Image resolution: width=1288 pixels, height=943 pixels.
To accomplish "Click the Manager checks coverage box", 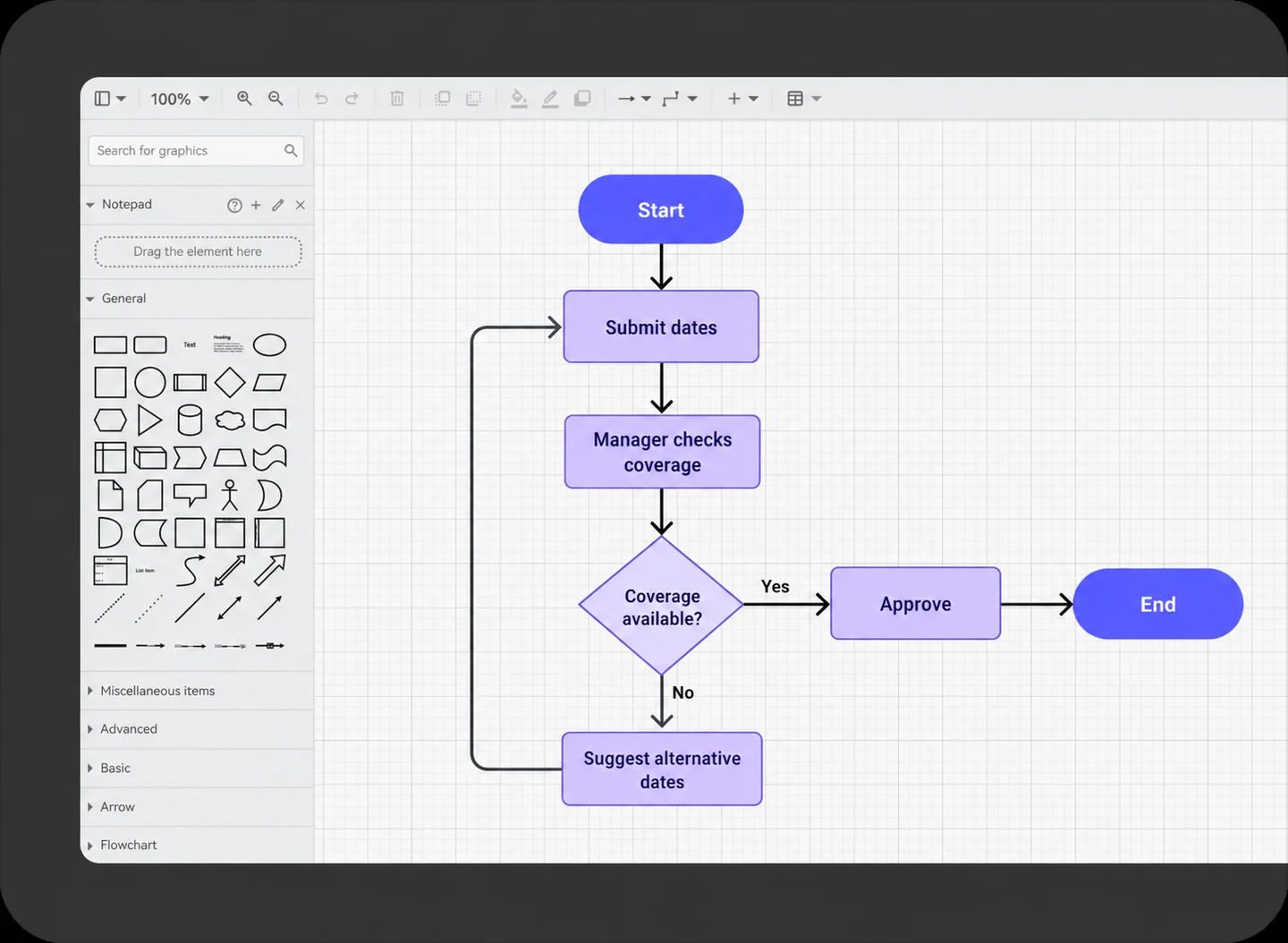I will pyautogui.click(x=662, y=452).
